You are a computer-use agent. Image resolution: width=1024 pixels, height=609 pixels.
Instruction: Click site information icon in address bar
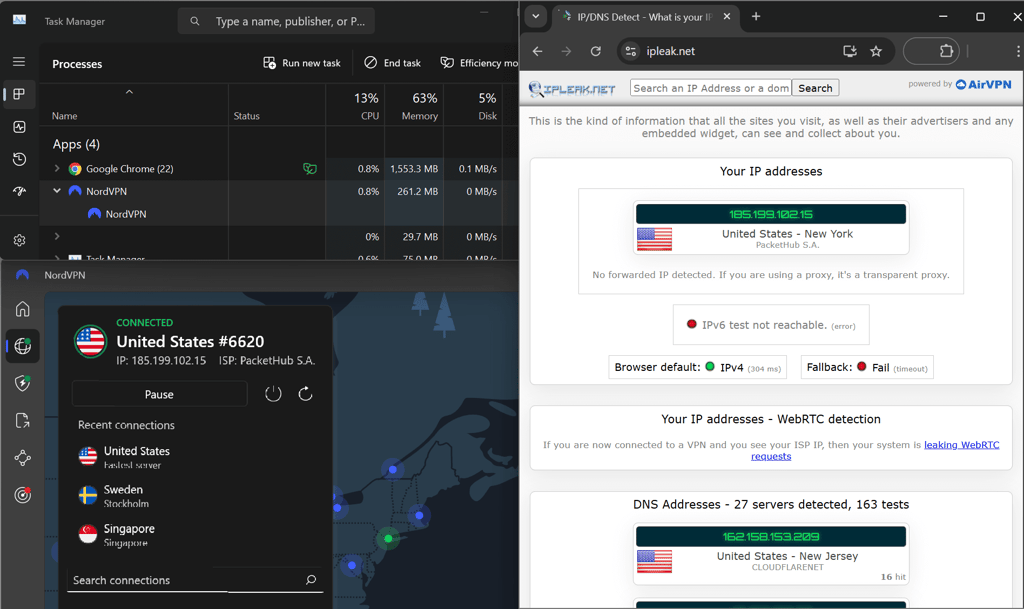[630, 51]
